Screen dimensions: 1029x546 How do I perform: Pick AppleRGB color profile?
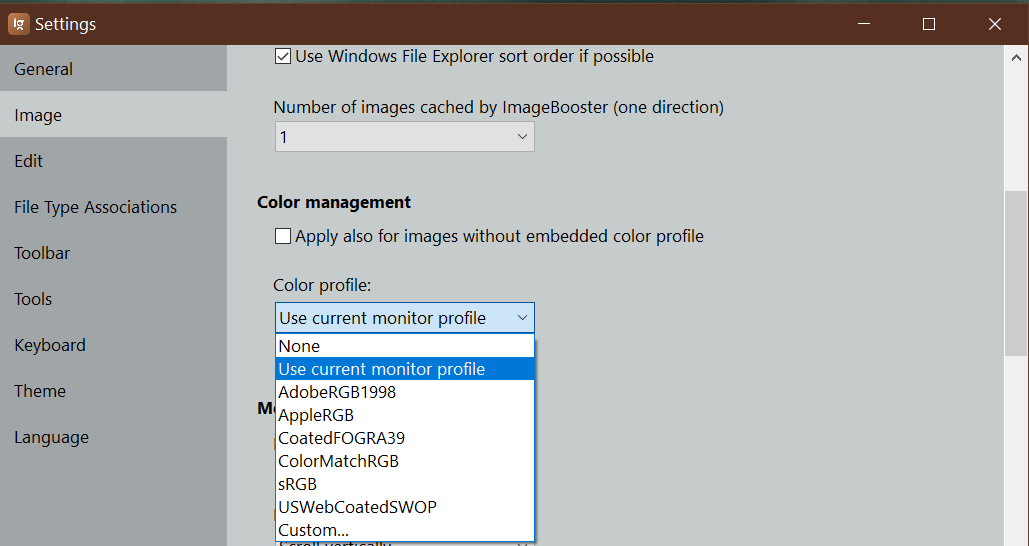tap(405, 415)
